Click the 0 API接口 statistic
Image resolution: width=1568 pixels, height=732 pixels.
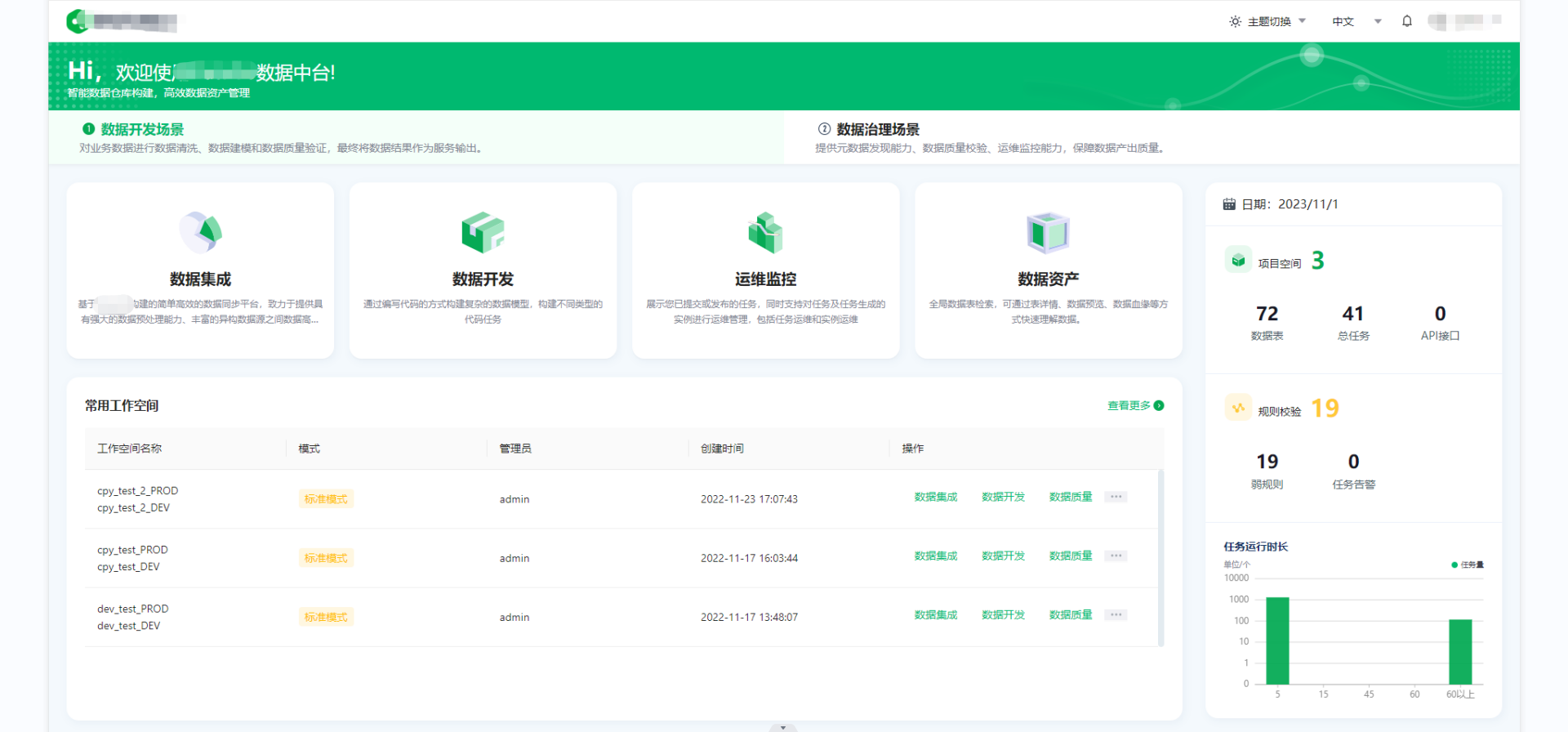tap(1440, 323)
